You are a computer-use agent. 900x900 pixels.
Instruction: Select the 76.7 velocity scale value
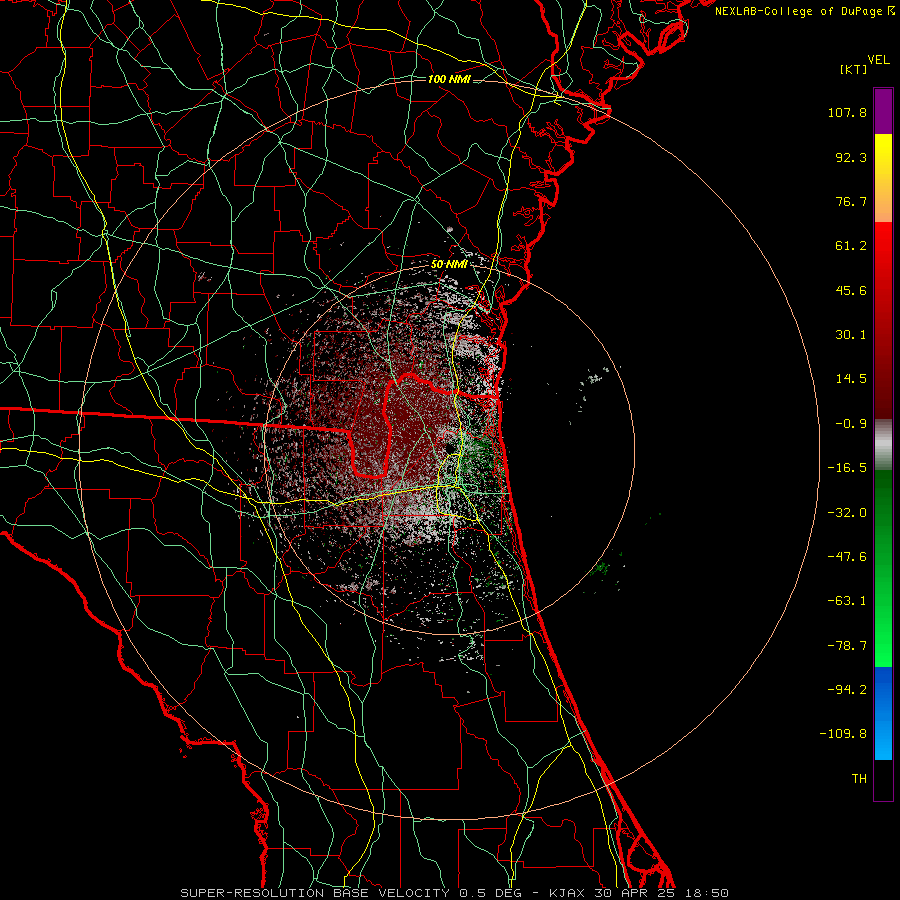coord(851,201)
